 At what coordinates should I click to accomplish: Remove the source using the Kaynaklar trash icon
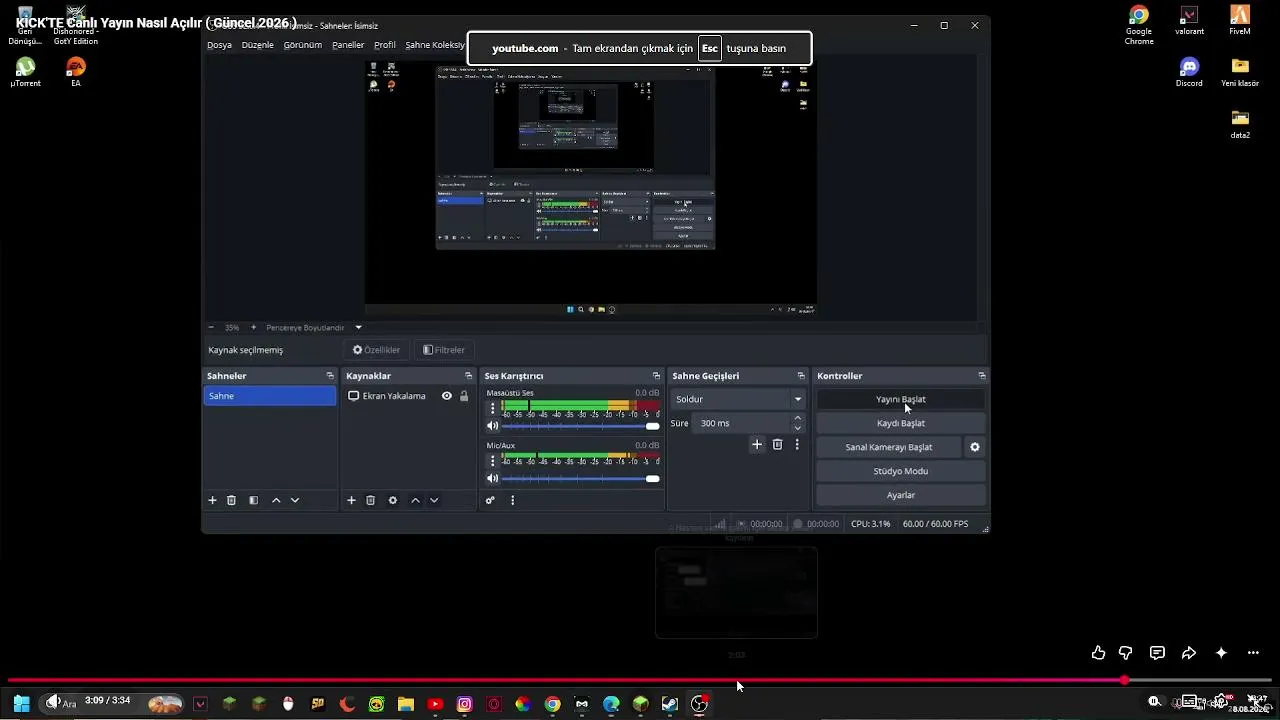(370, 500)
